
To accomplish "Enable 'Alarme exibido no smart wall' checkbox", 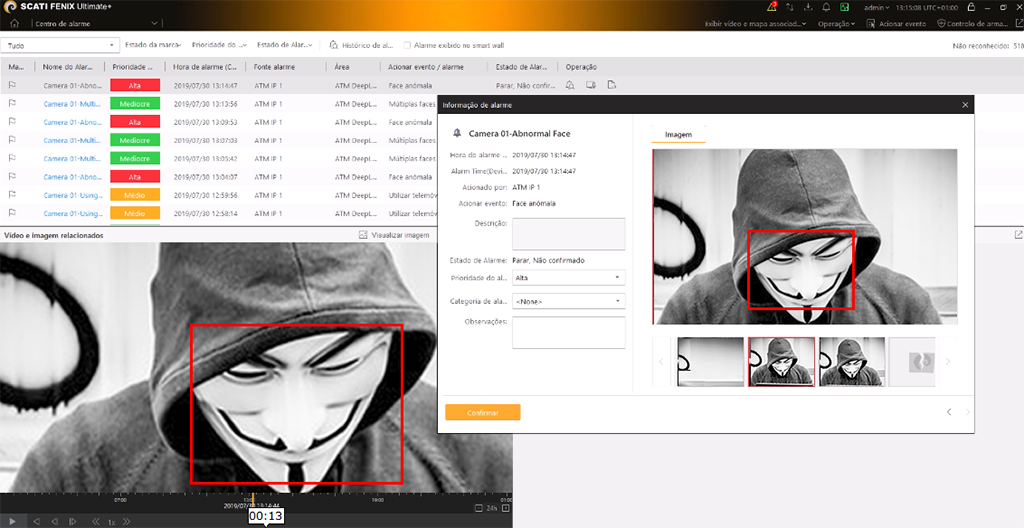I will pos(407,45).
